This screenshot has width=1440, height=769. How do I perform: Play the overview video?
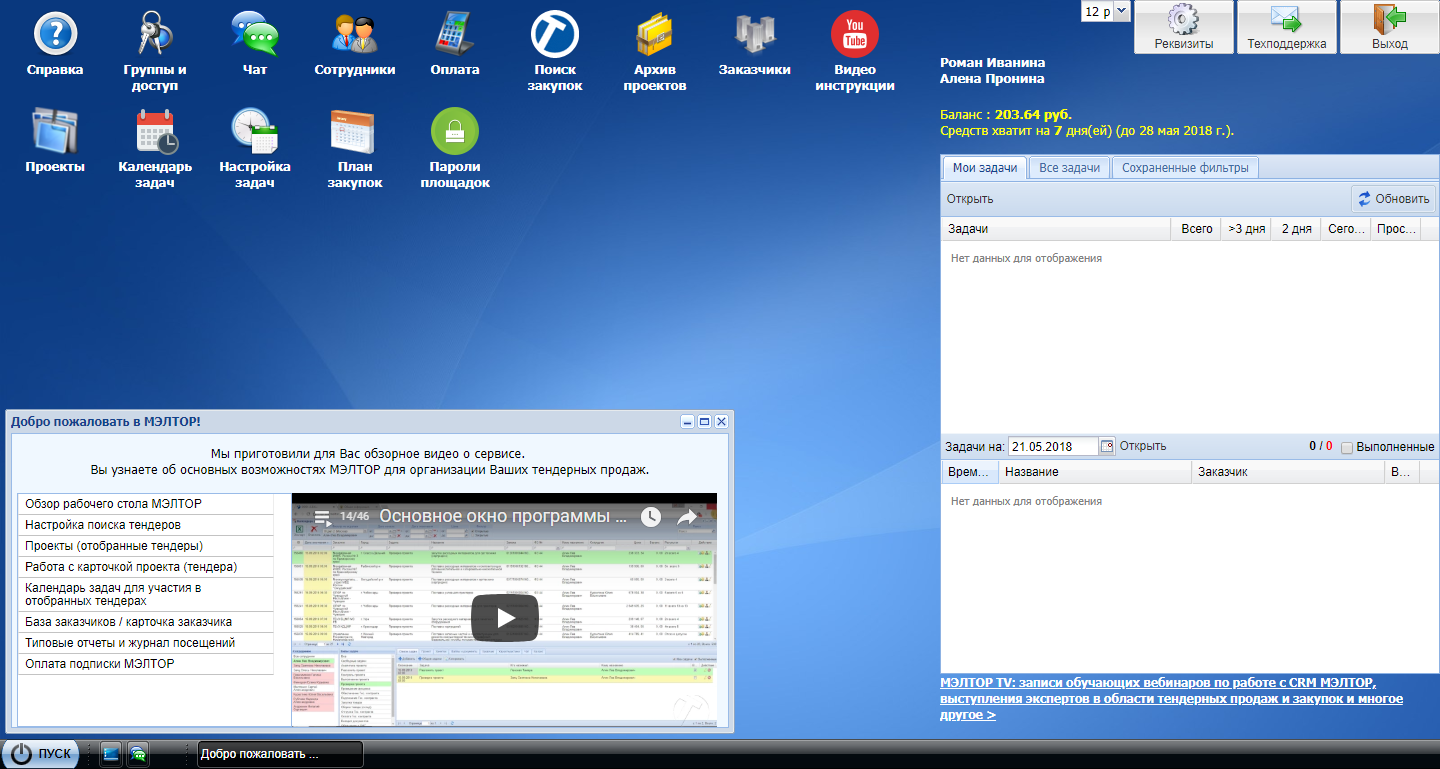pyautogui.click(x=505, y=618)
